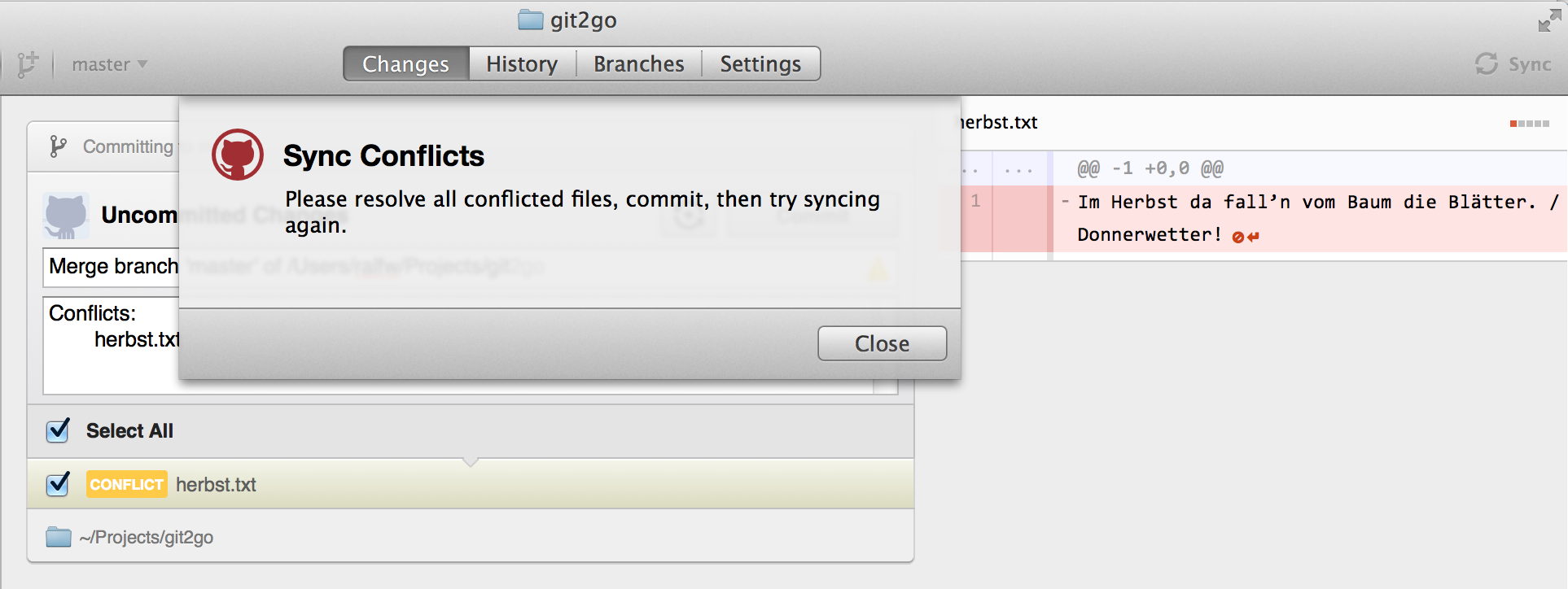Click the branch icon next to Committing

(57, 146)
